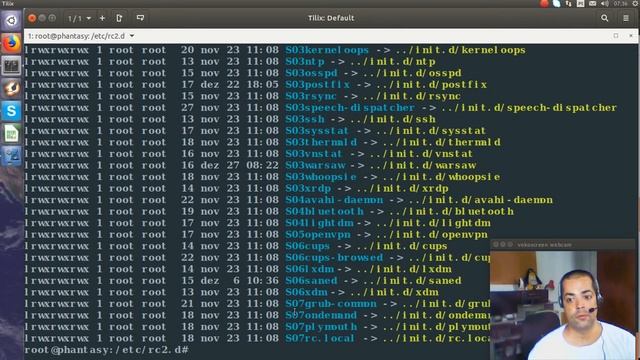This screenshot has height=360, width=640.
Task: Add a new terminal with the plus button
Action: point(102,18)
